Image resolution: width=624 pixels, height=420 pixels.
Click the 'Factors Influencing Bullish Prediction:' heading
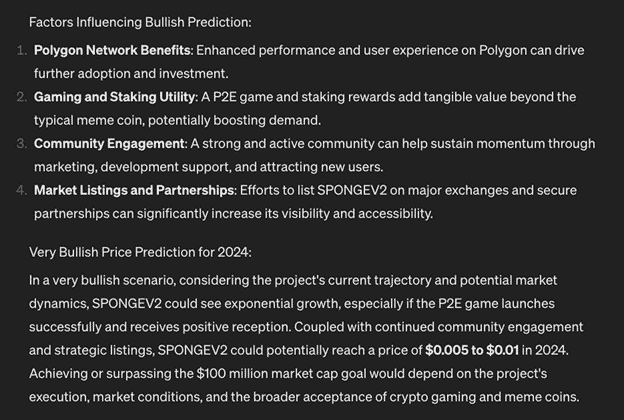point(140,22)
